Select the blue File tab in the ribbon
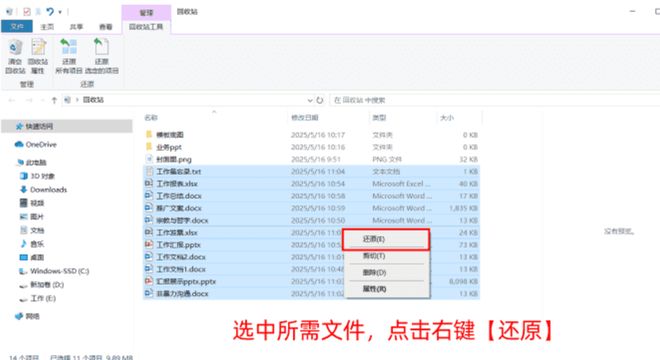This screenshot has width=660, height=360. point(17,27)
